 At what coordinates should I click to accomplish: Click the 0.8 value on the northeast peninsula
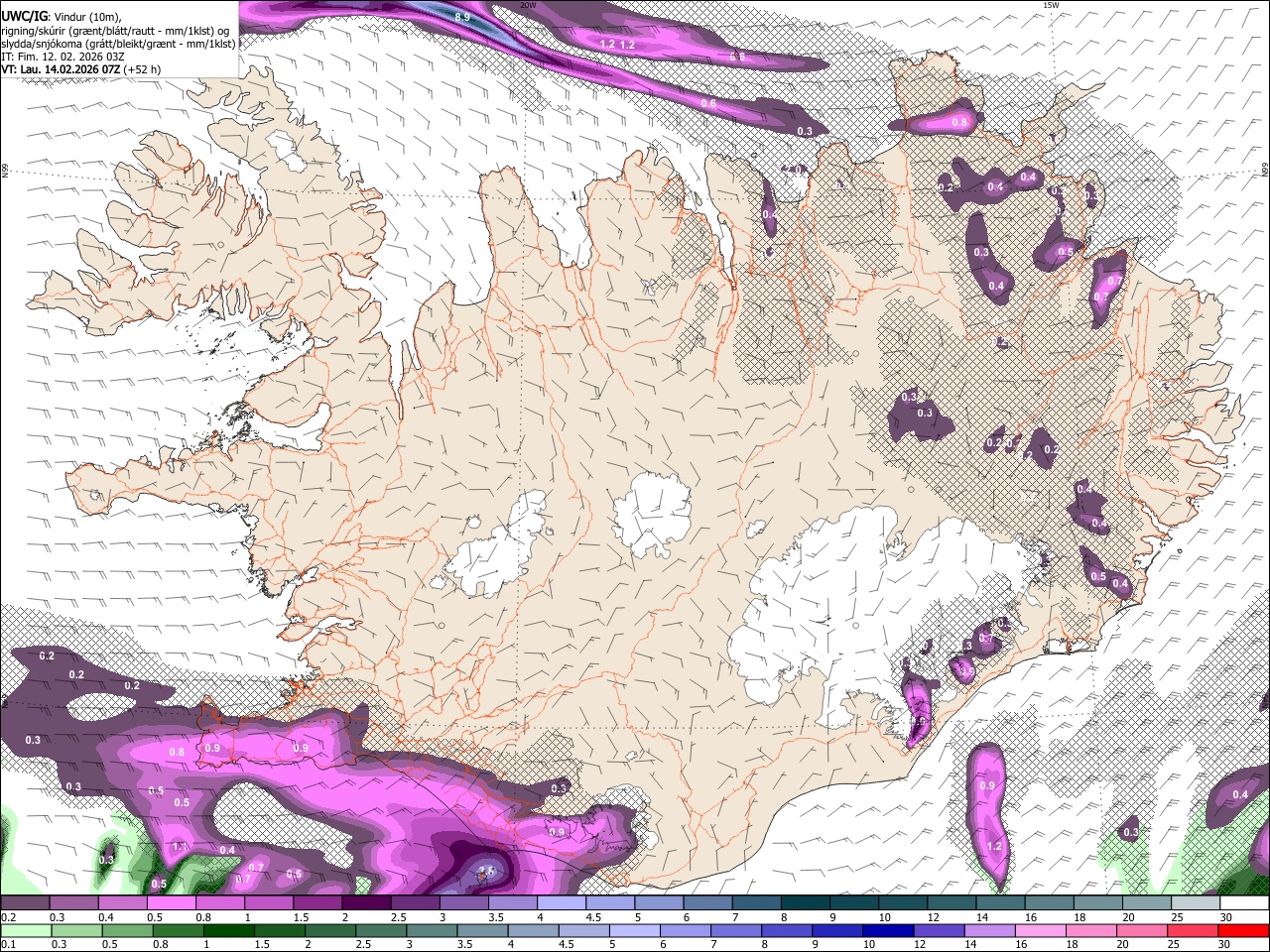[959, 123]
